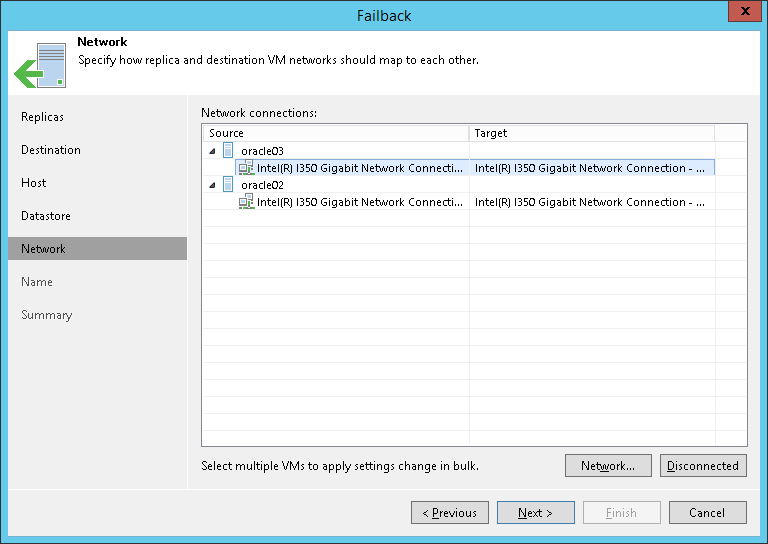Viewport: 768px width, 544px height.
Task: Close the Failback window
Action: [744, 11]
